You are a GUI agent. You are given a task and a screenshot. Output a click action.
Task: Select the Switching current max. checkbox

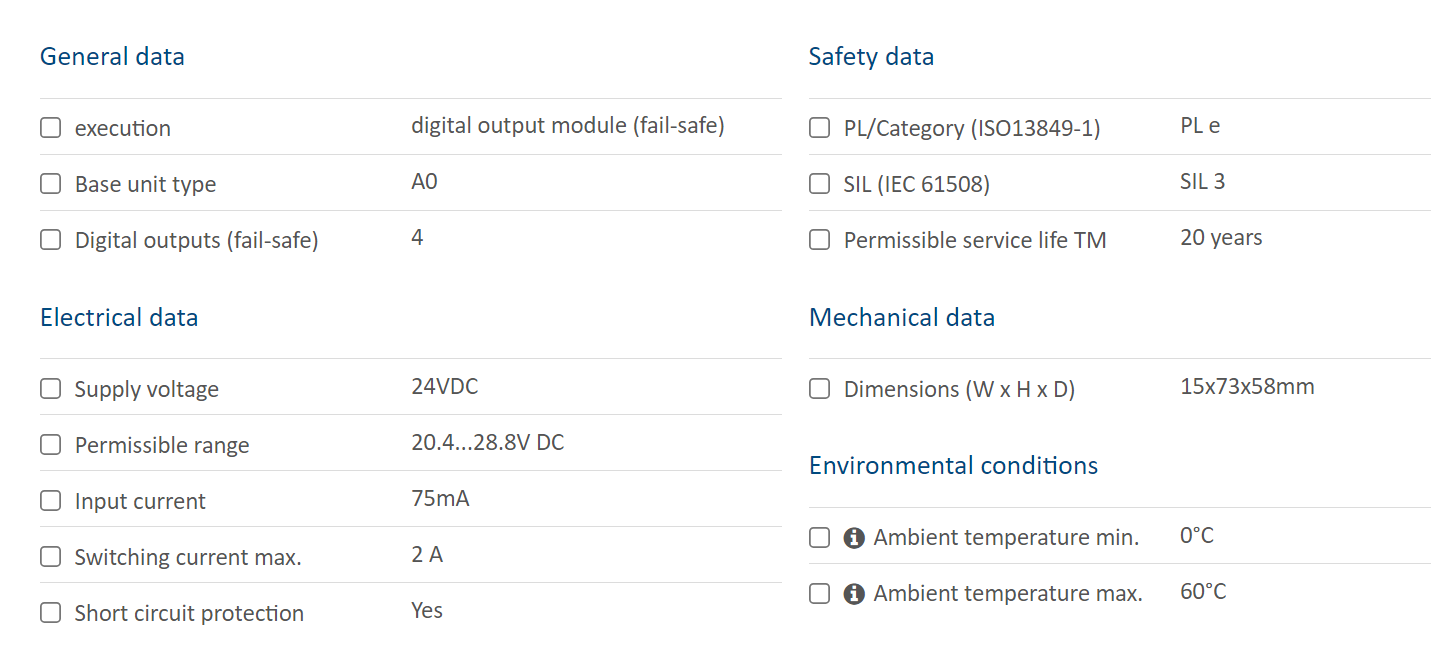(51, 557)
